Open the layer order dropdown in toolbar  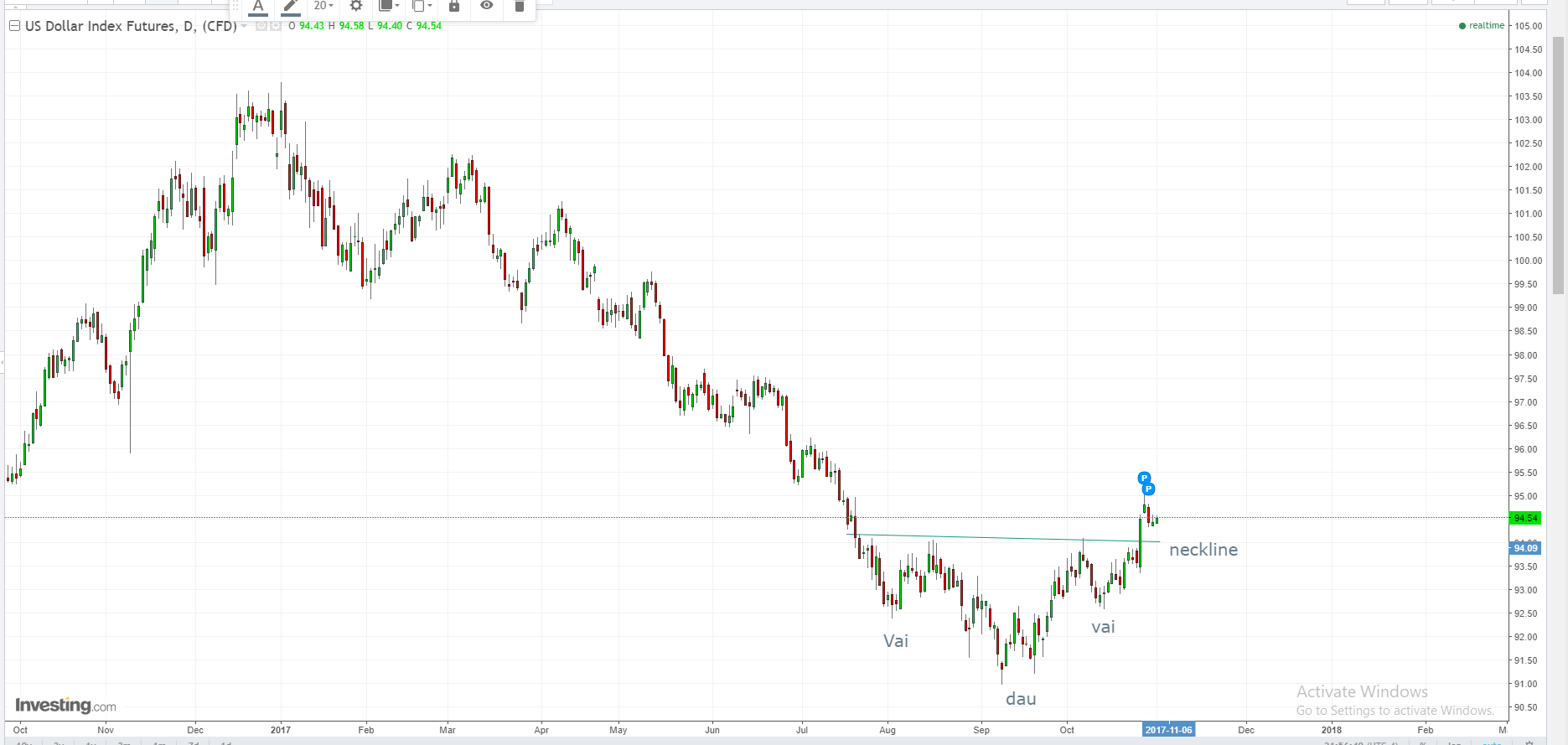(390, 6)
